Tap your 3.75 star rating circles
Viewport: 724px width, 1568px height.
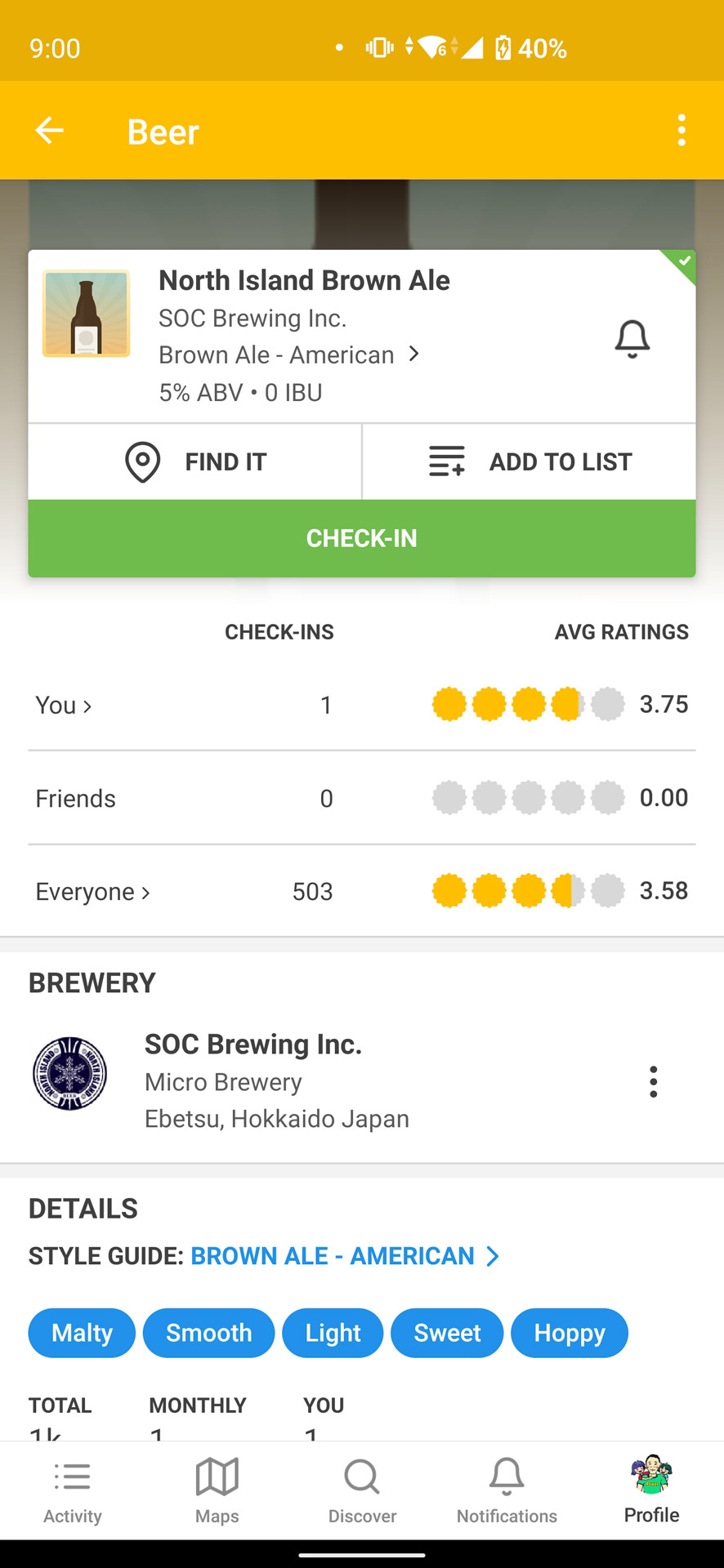(528, 704)
